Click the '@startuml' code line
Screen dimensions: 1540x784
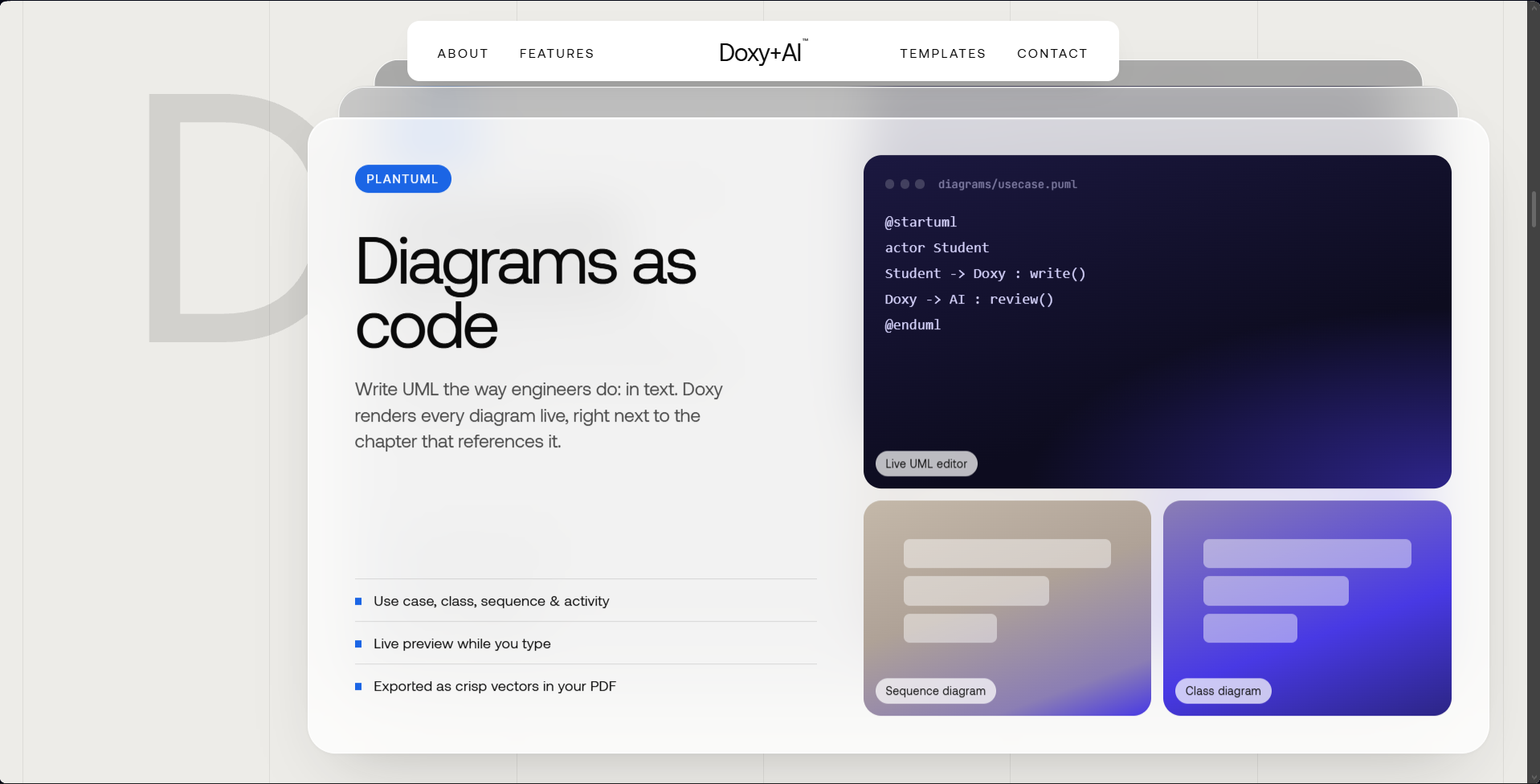click(921, 222)
